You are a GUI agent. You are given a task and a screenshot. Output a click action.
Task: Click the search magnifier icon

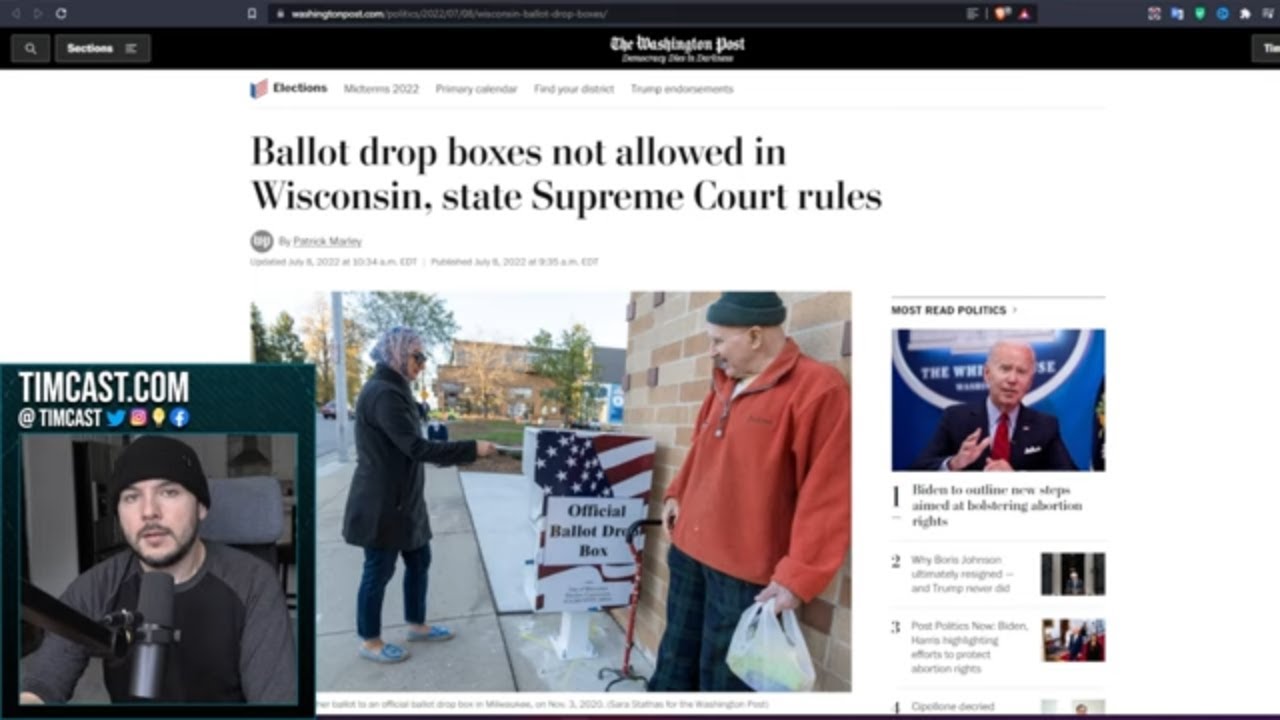(30, 48)
